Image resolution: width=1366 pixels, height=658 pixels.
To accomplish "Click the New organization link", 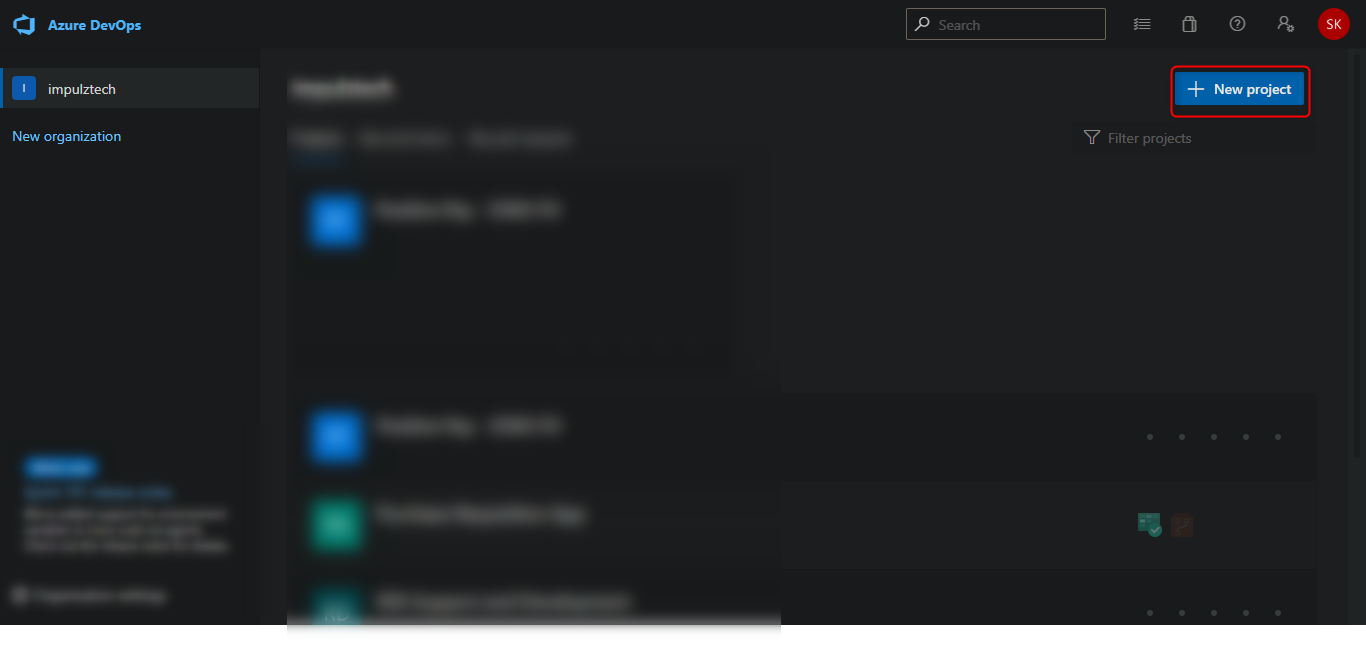I will click(x=66, y=136).
